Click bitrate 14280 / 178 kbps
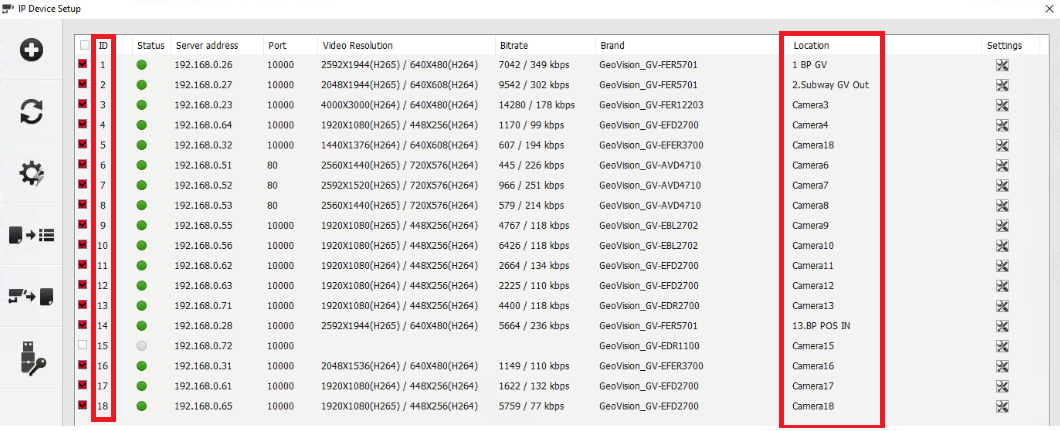Screen dimensions: 1060x431 click(537, 105)
